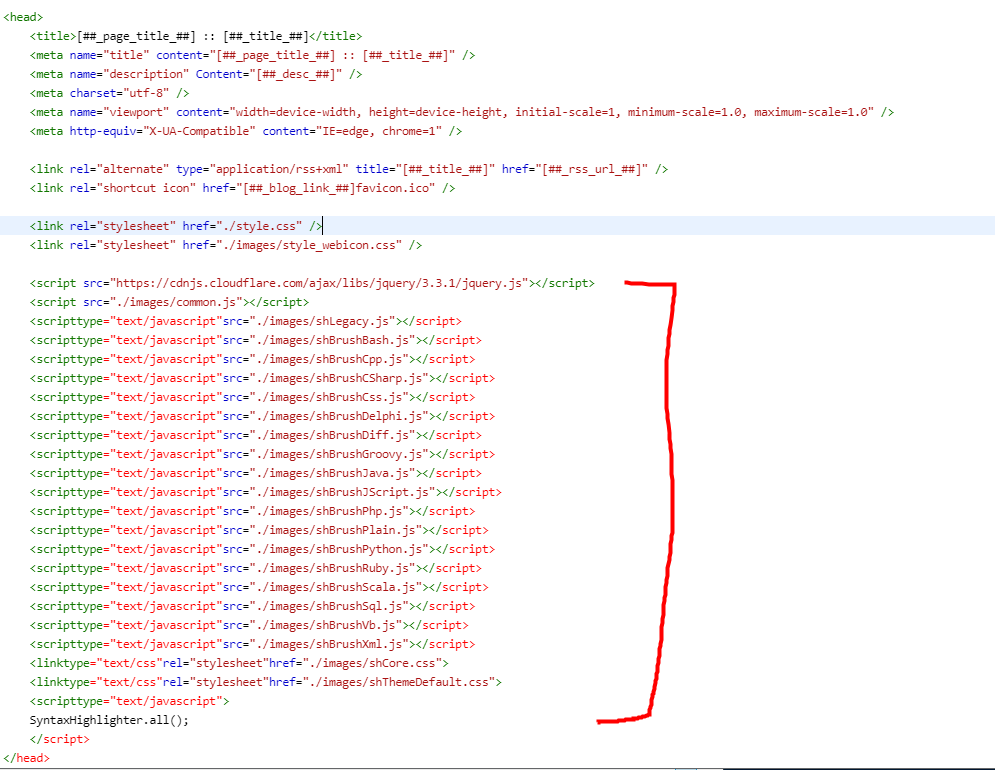Click the jquery.js cloudflare script line
This screenshot has width=995, height=770.
pyautogui.click(x=312, y=283)
